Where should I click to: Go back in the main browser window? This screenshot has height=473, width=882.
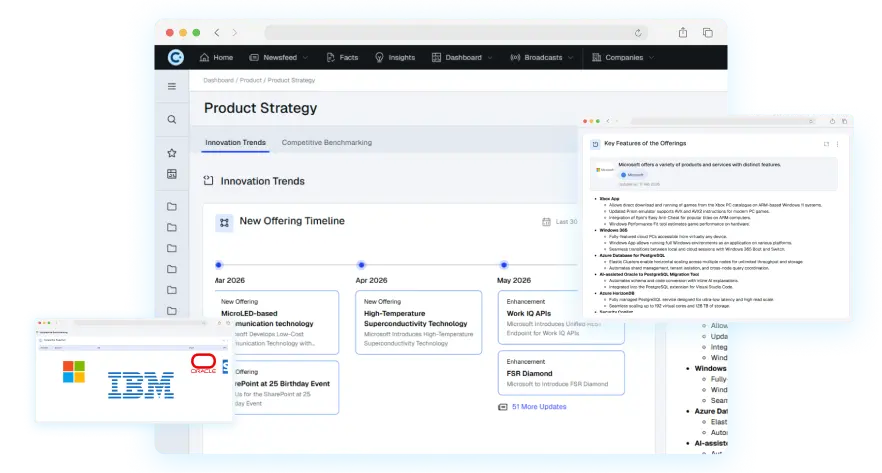(217, 33)
